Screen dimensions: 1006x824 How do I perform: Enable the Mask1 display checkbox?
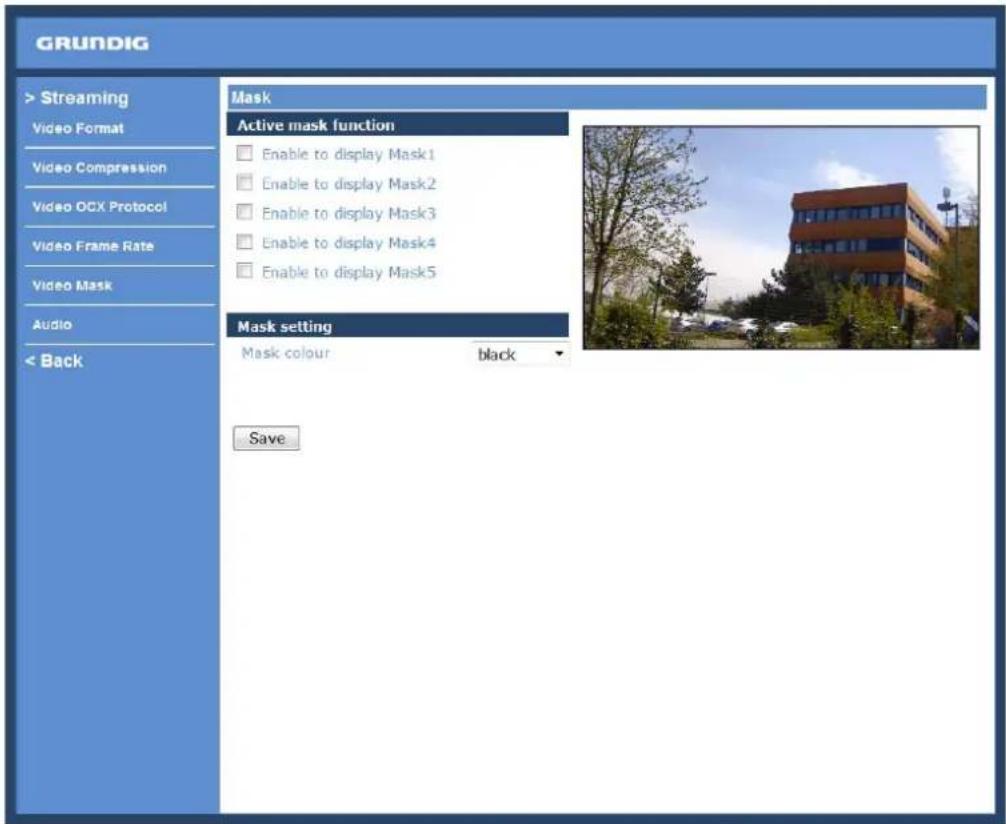(x=244, y=153)
